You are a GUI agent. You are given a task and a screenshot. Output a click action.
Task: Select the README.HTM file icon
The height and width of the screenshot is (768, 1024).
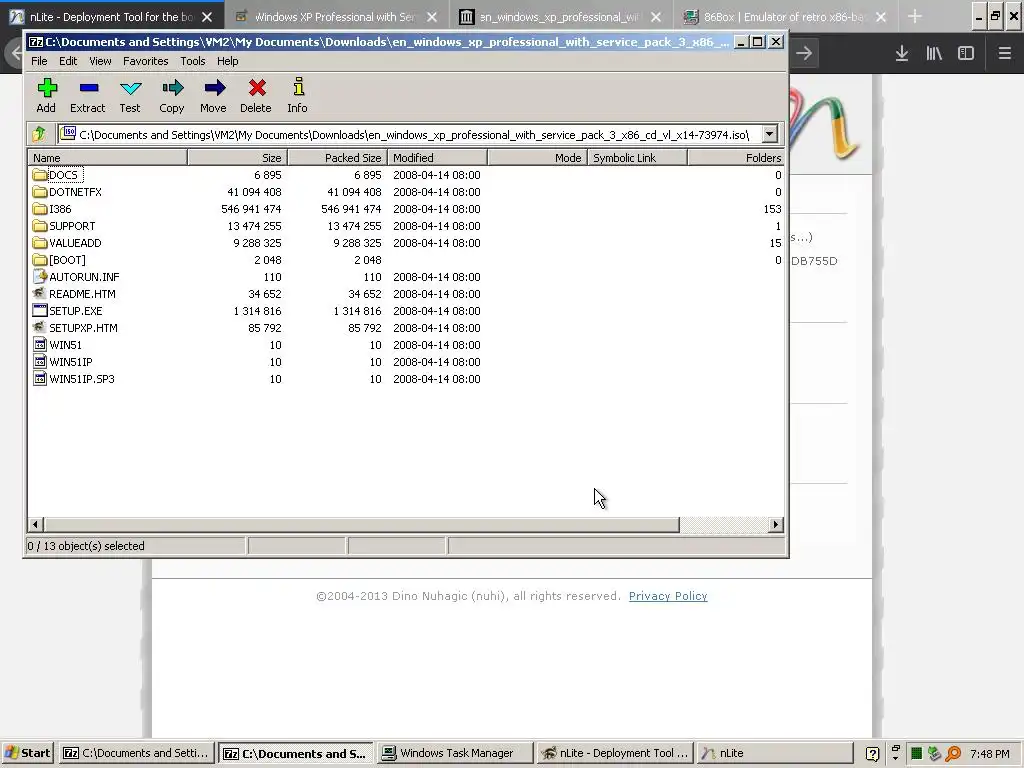point(40,294)
